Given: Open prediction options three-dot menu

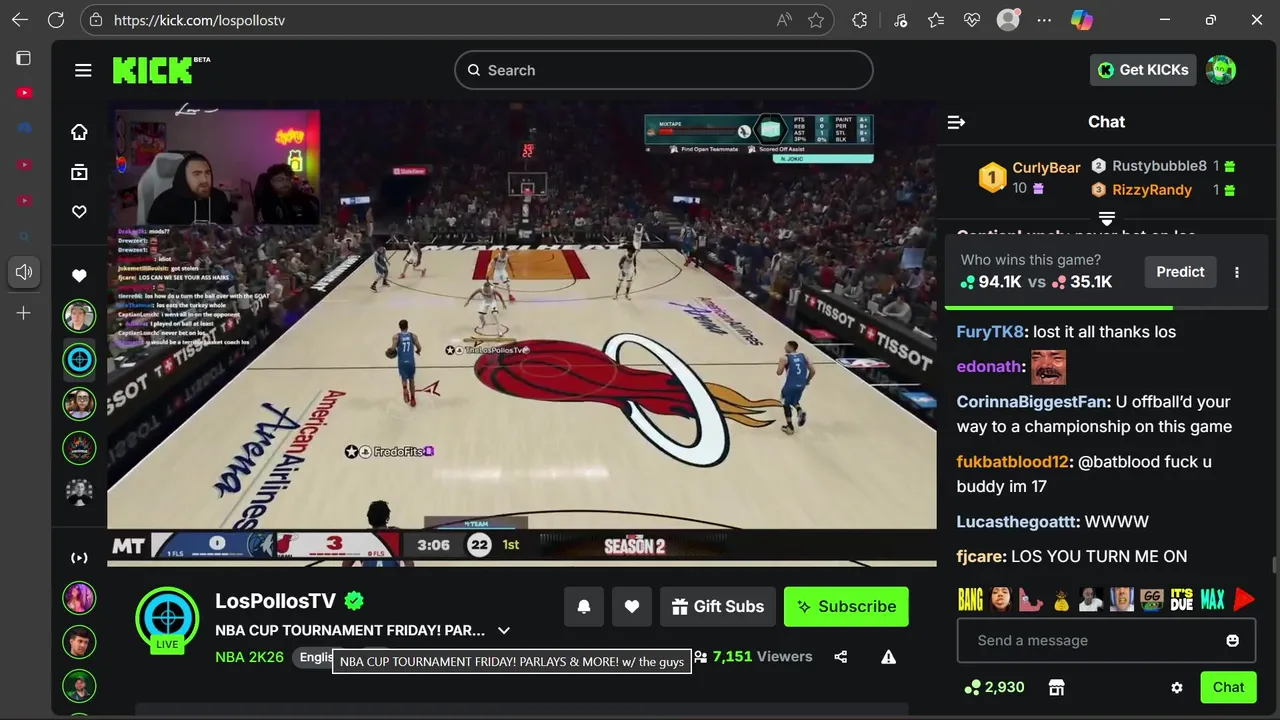Looking at the screenshot, I should coord(1237,272).
